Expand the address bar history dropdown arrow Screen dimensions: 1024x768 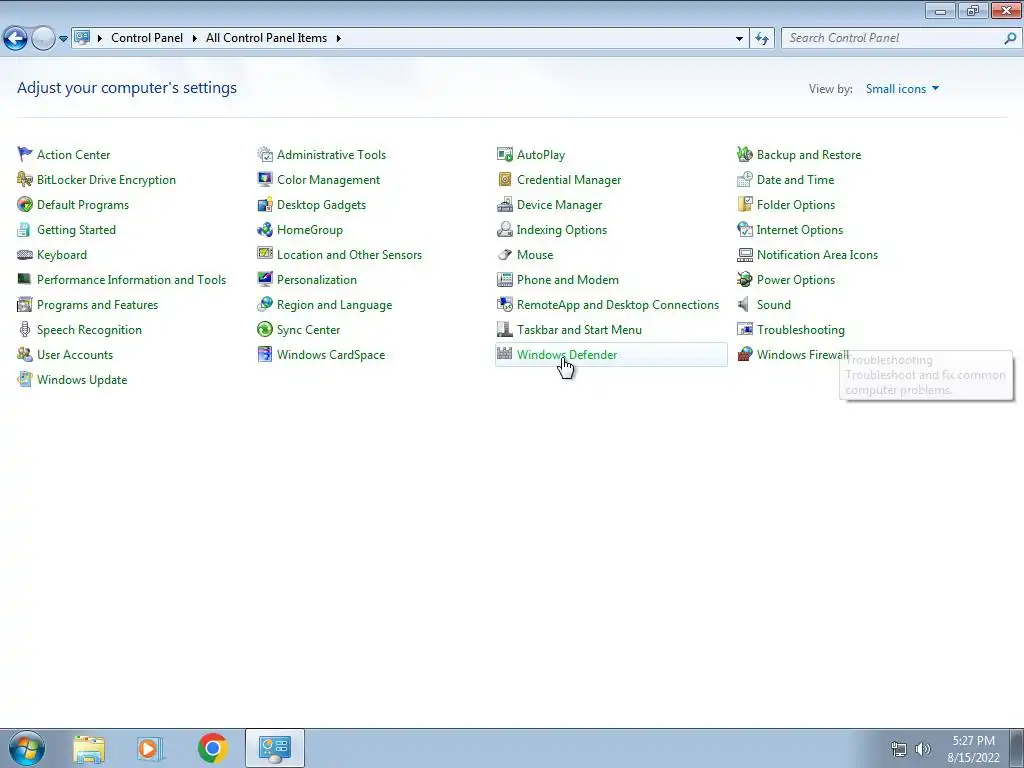739,38
